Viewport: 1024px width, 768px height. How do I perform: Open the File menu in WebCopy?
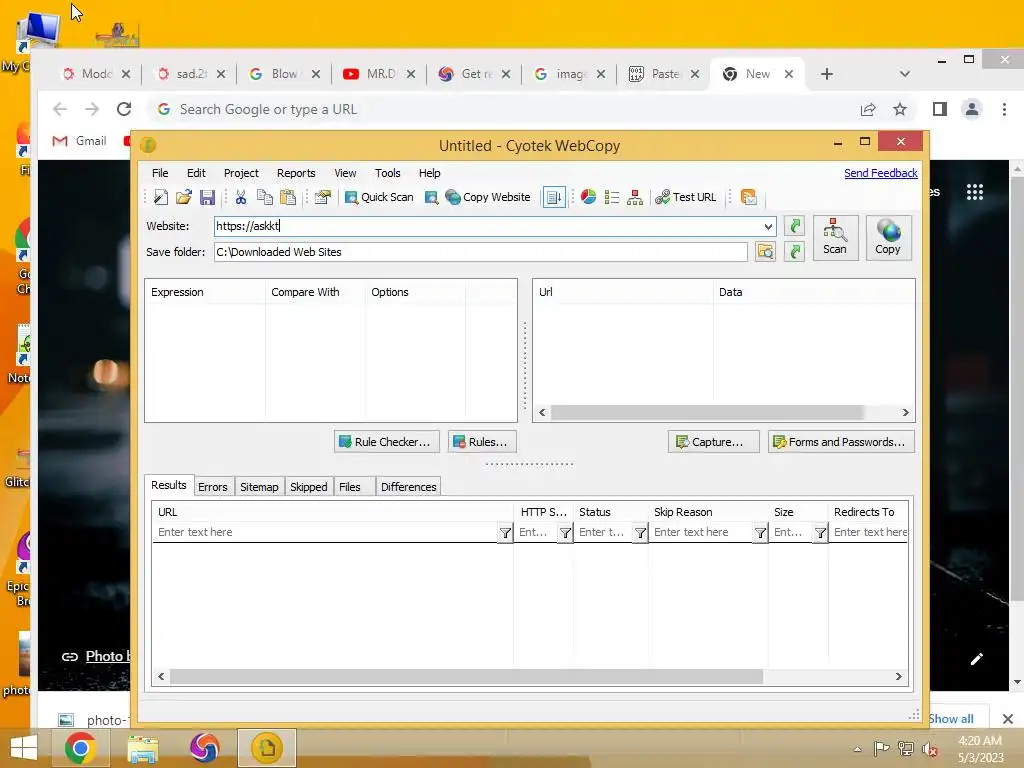click(x=160, y=173)
